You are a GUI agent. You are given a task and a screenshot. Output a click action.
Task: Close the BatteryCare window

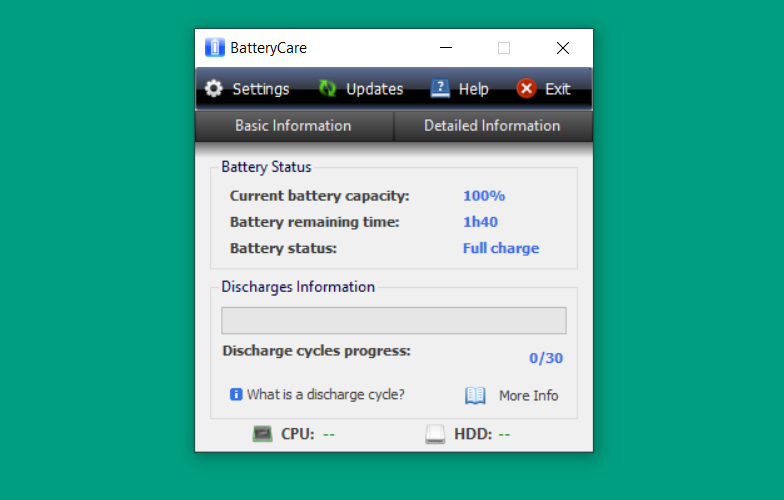click(563, 48)
